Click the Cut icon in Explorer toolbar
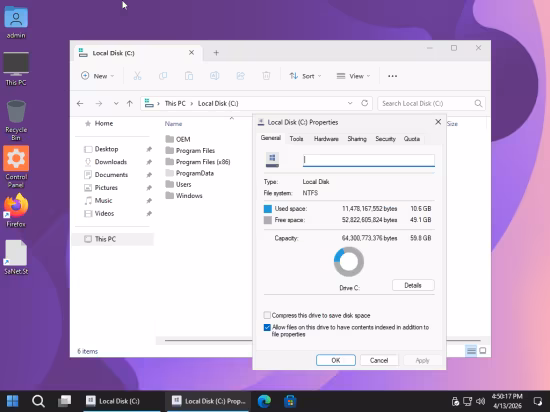Image resolution: width=550 pixels, height=412 pixels. (x=137, y=76)
